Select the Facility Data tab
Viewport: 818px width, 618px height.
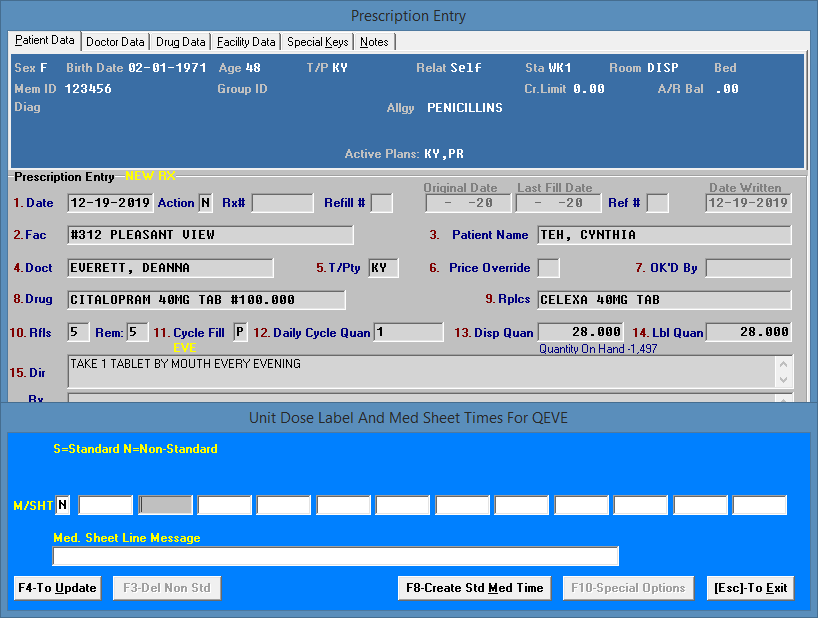246,42
